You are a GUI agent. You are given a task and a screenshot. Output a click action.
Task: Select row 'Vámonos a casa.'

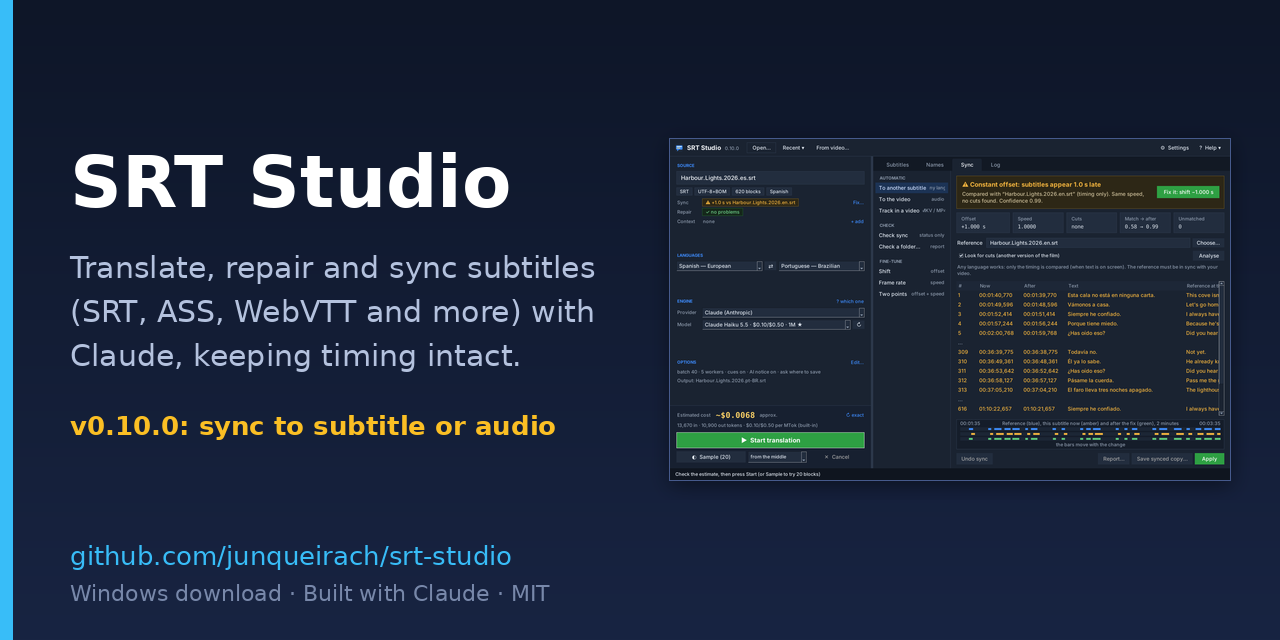[1087, 304]
